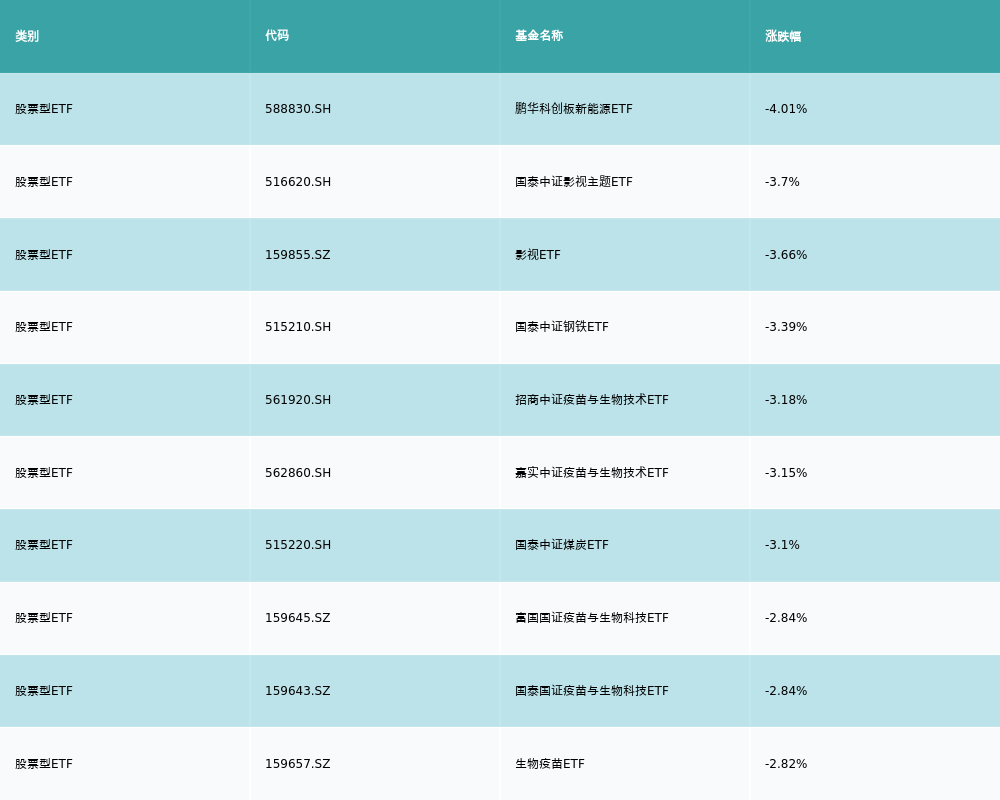The image size is (1000, 800).
Task: Select fund 影视ETF
Action: pos(538,255)
